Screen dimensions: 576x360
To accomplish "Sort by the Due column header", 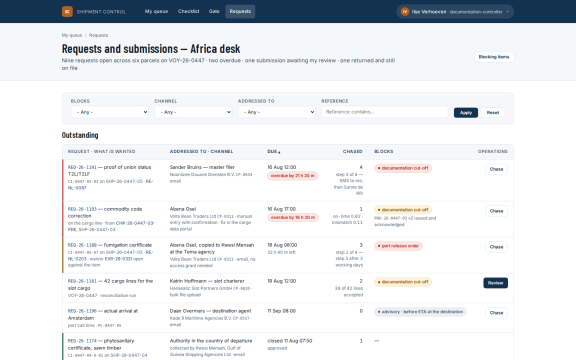I will 274,151.
